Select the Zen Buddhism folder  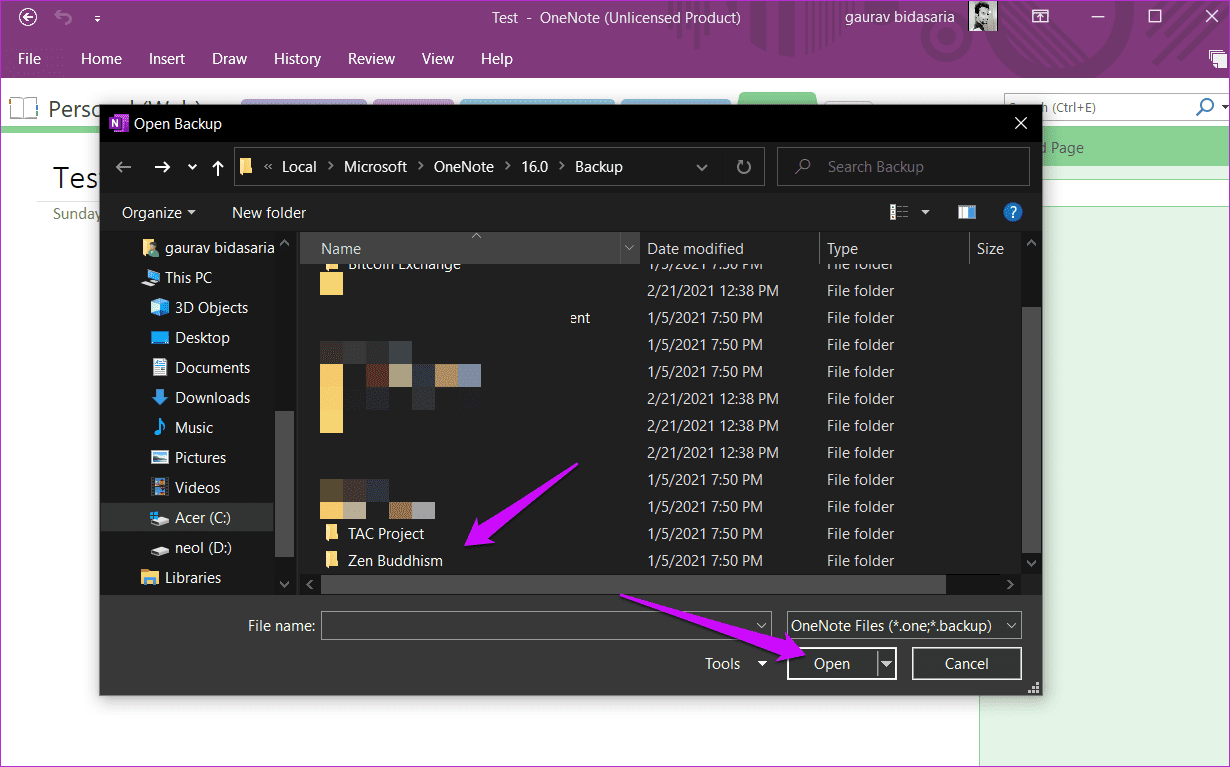coord(383,560)
